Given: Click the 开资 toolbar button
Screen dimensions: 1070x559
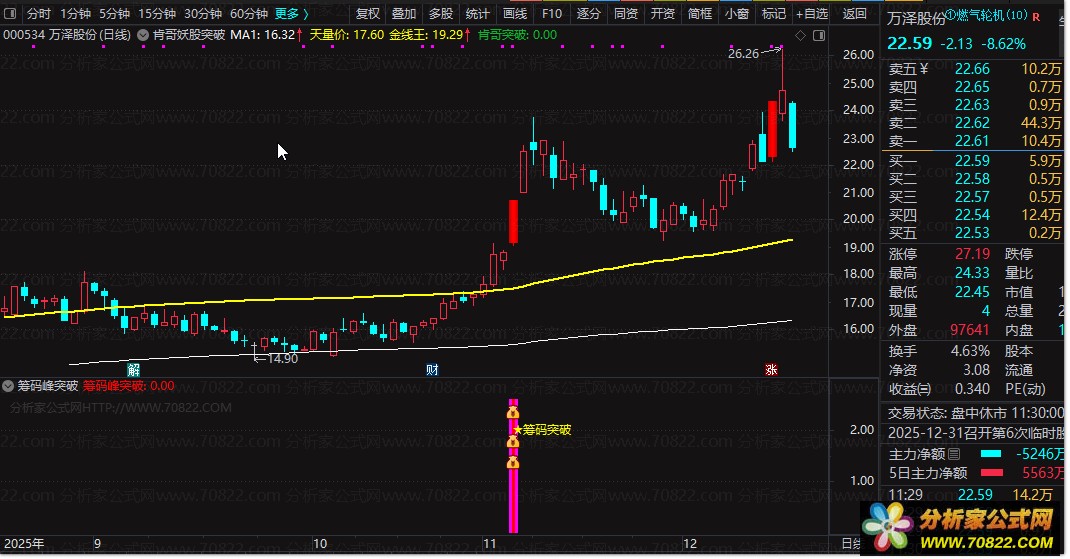Looking at the screenshot, I should [663, 14].
